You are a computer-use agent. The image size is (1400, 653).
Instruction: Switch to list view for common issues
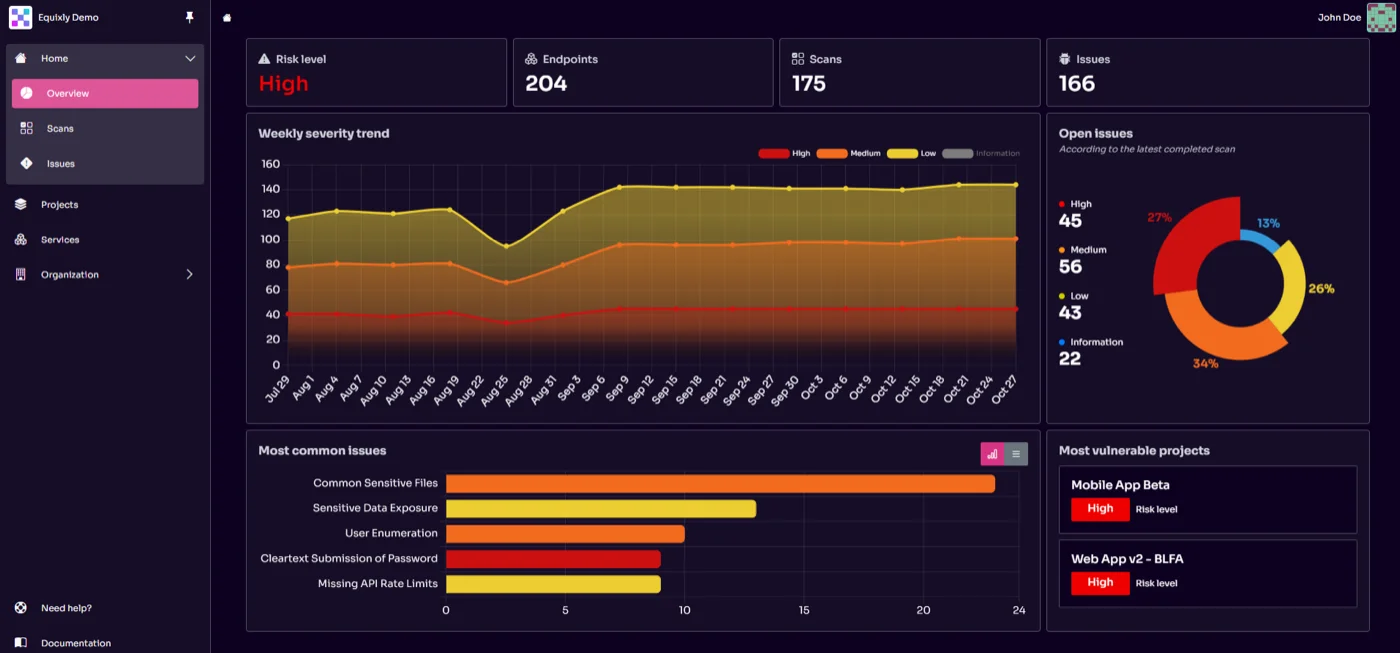pyautogui.click(x=1016, y=454)
